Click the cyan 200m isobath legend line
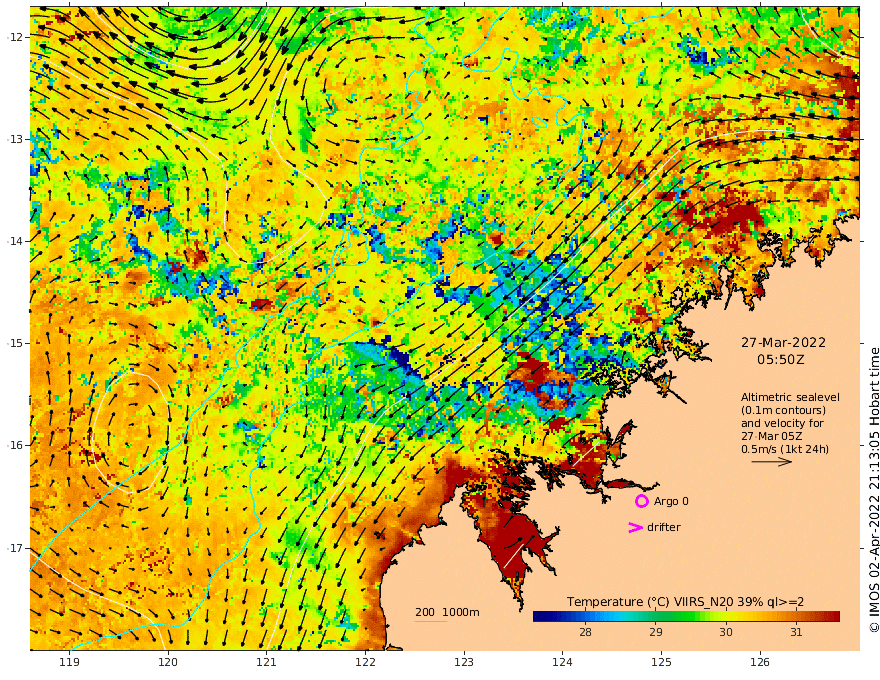Image resolution: width=880 pixels, height=680 pixels. pyautogui.click(x=430, y=621)
